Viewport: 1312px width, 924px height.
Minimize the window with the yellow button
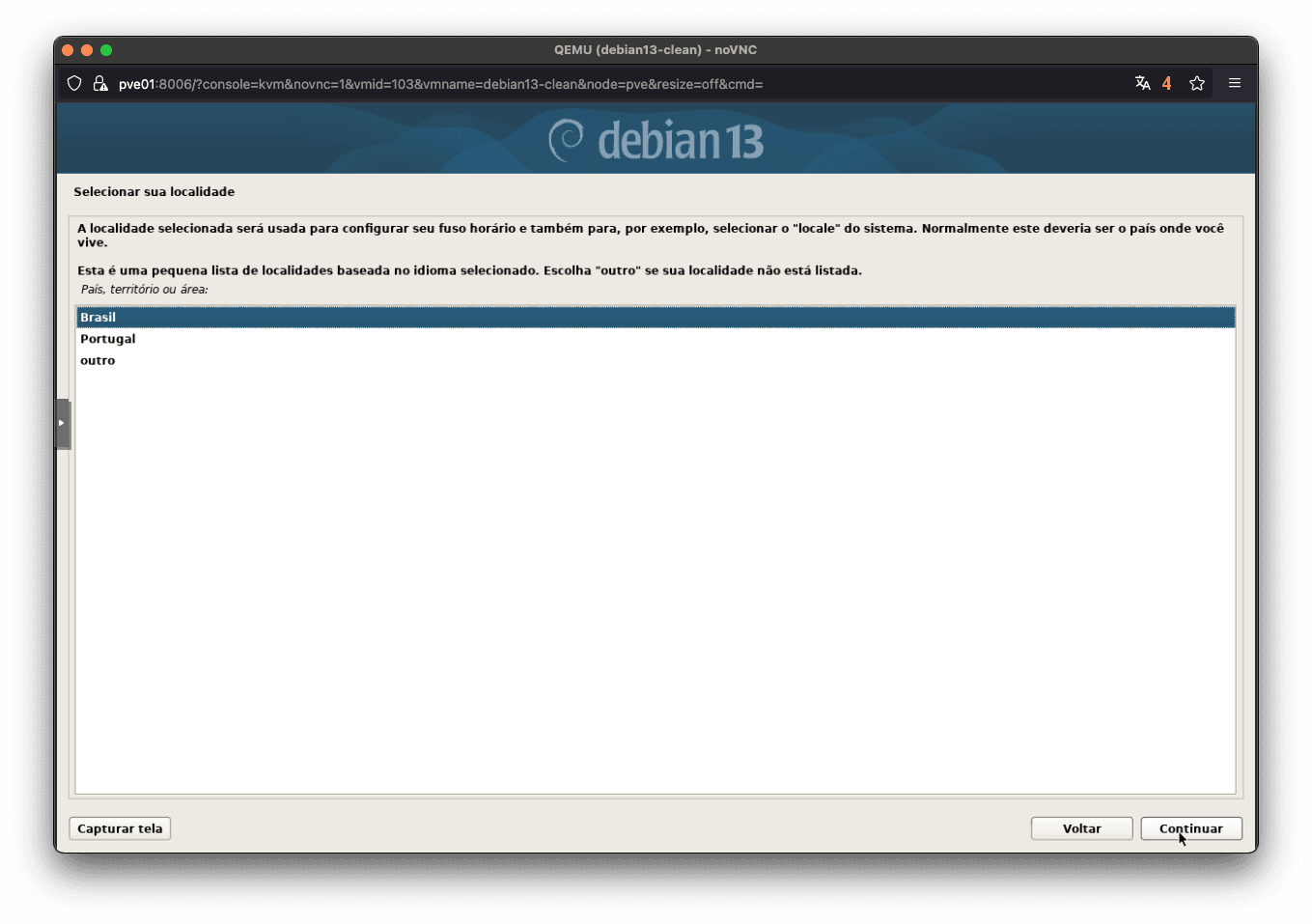click(87, 50)
